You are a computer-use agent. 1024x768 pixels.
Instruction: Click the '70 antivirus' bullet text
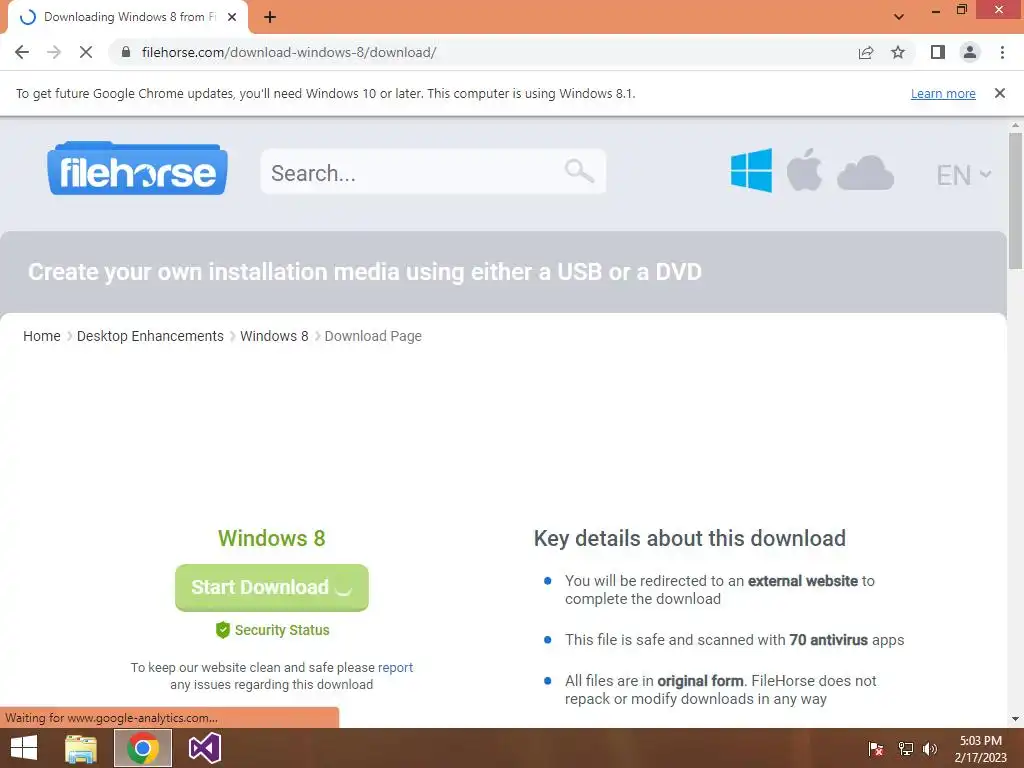(x=828, y=640)
